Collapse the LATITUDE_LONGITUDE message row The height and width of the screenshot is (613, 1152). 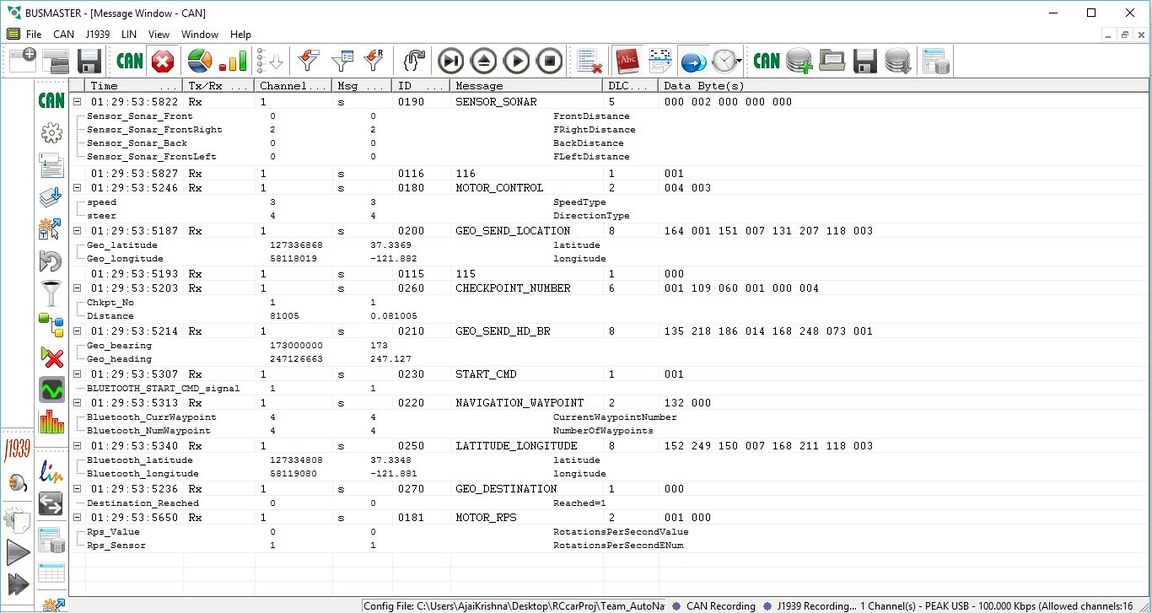[77, 445]
